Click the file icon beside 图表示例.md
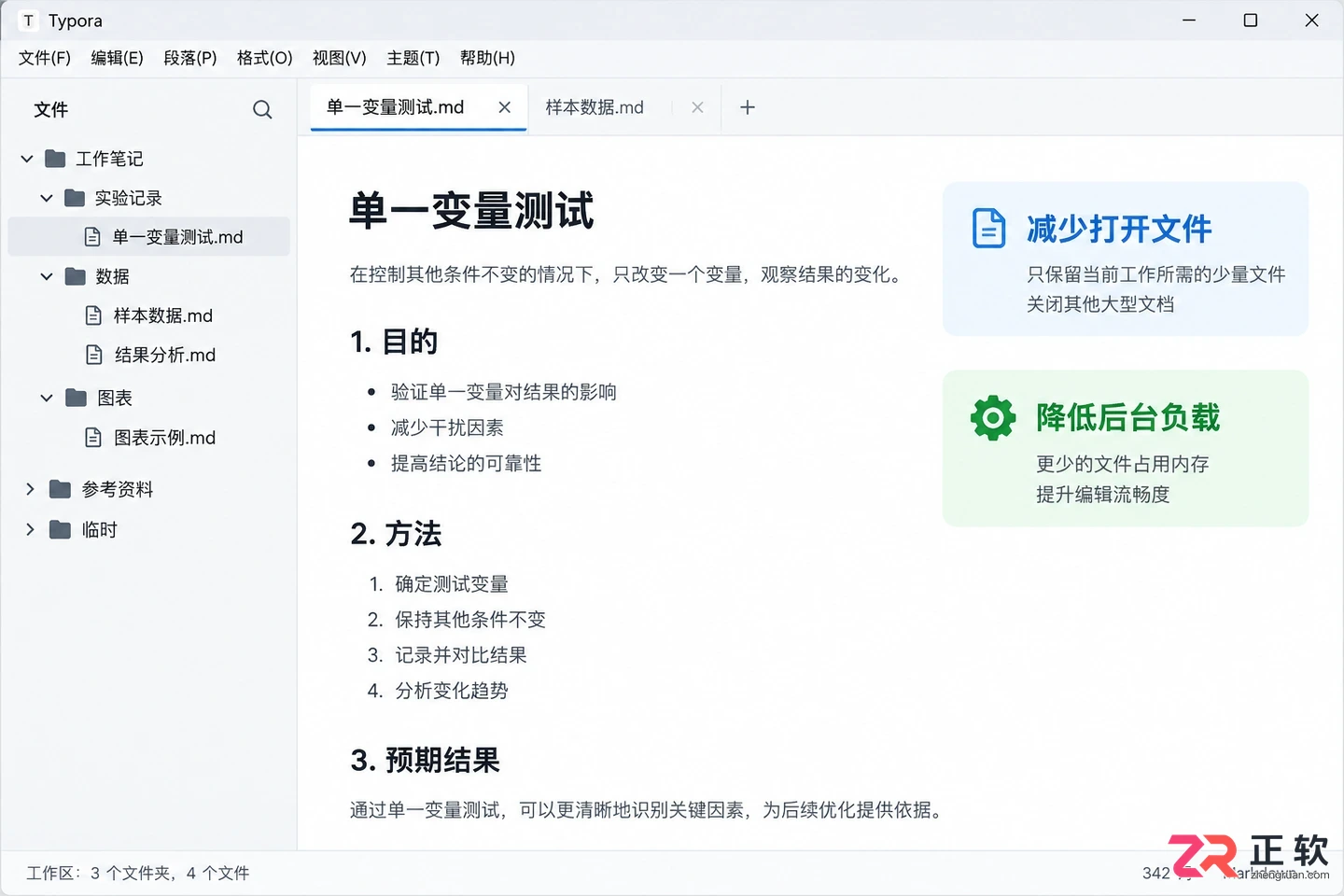 tap(93, 437)
